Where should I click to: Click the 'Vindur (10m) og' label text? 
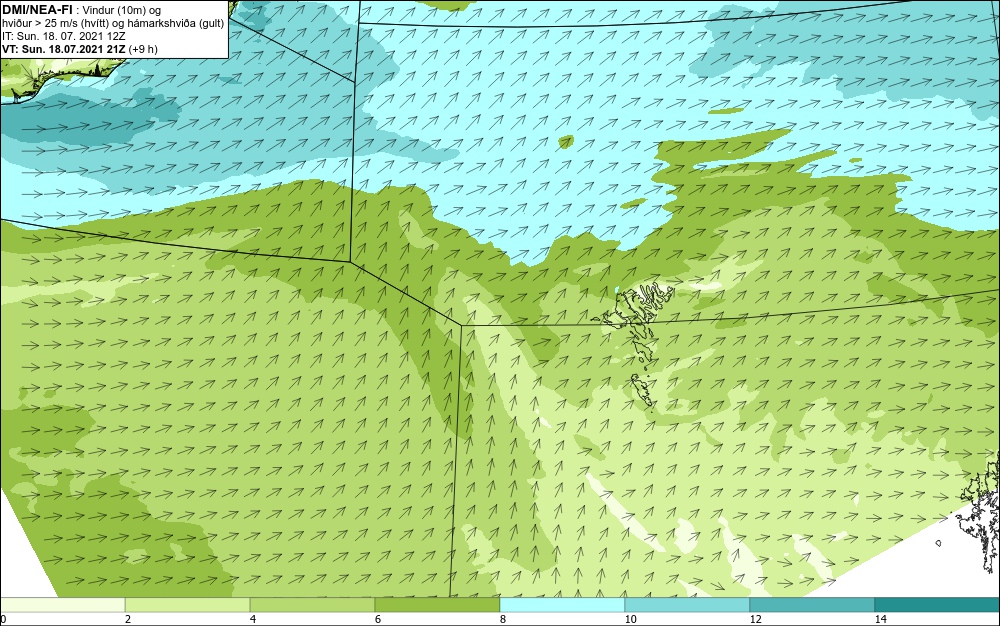(122, 10)
